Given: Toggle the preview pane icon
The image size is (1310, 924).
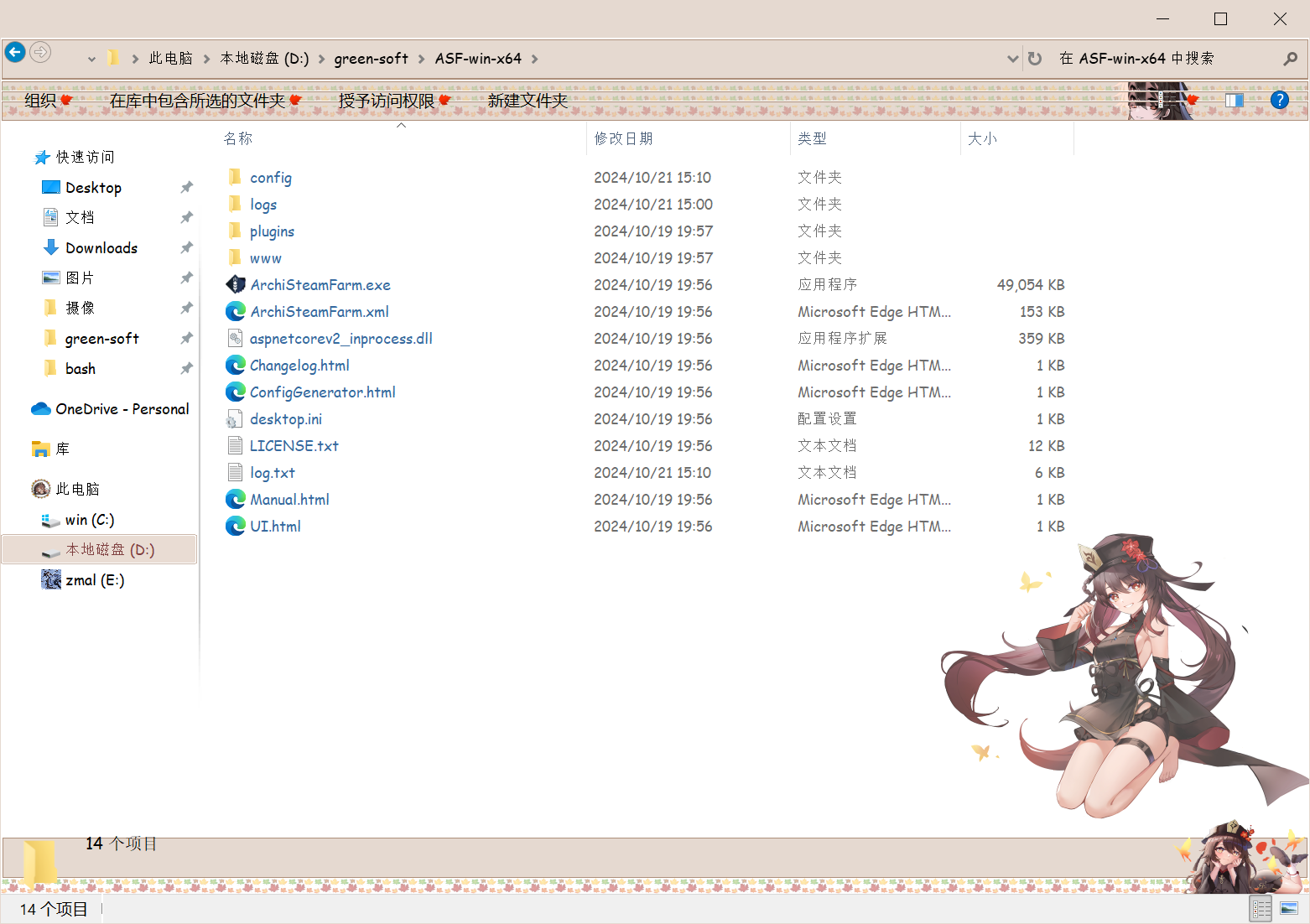Looking at the screenshot, I should pyautogui.click(x=1234, y=101).
